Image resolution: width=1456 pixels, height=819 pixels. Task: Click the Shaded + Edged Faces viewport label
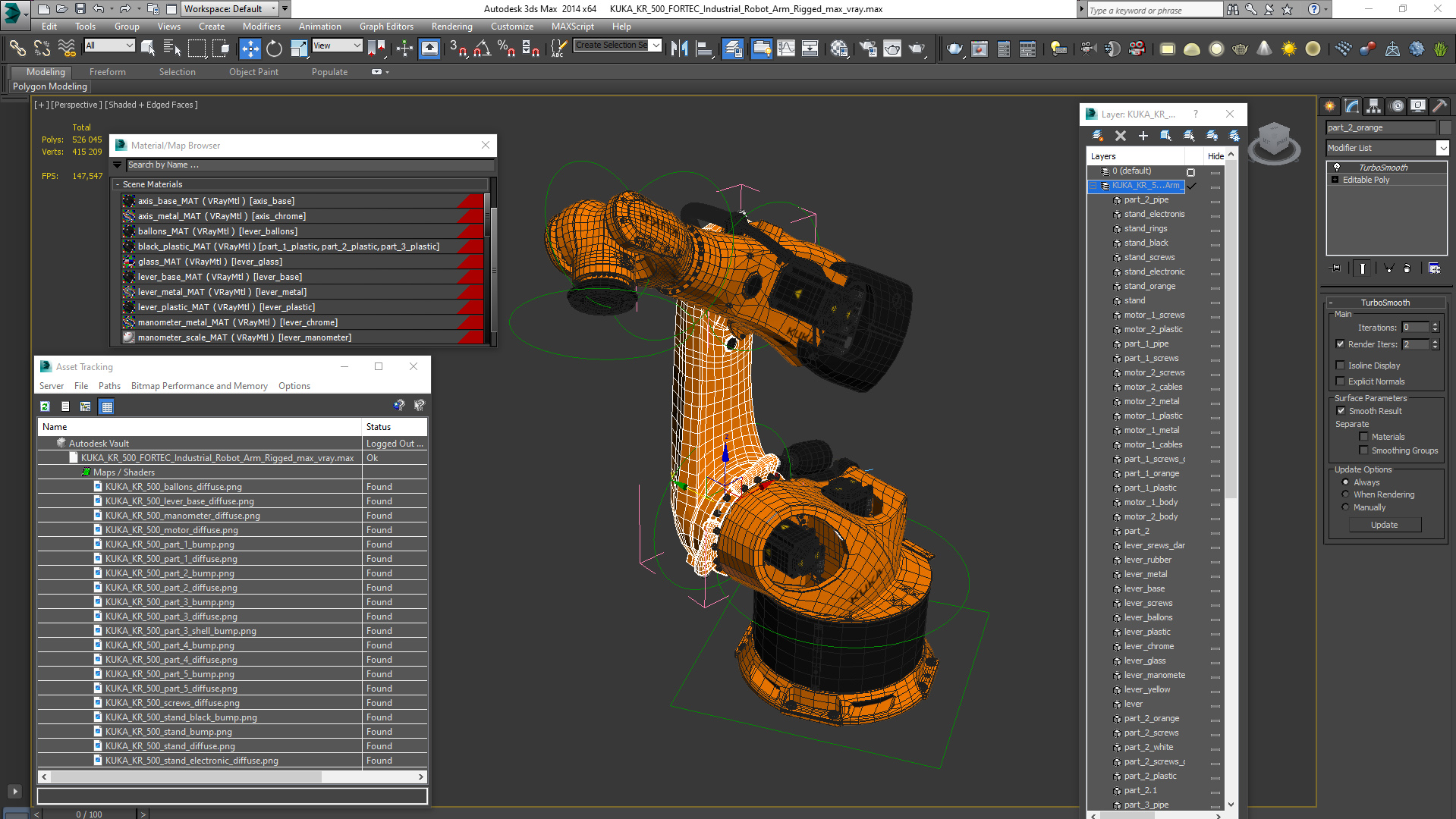[x=151, y=105]
